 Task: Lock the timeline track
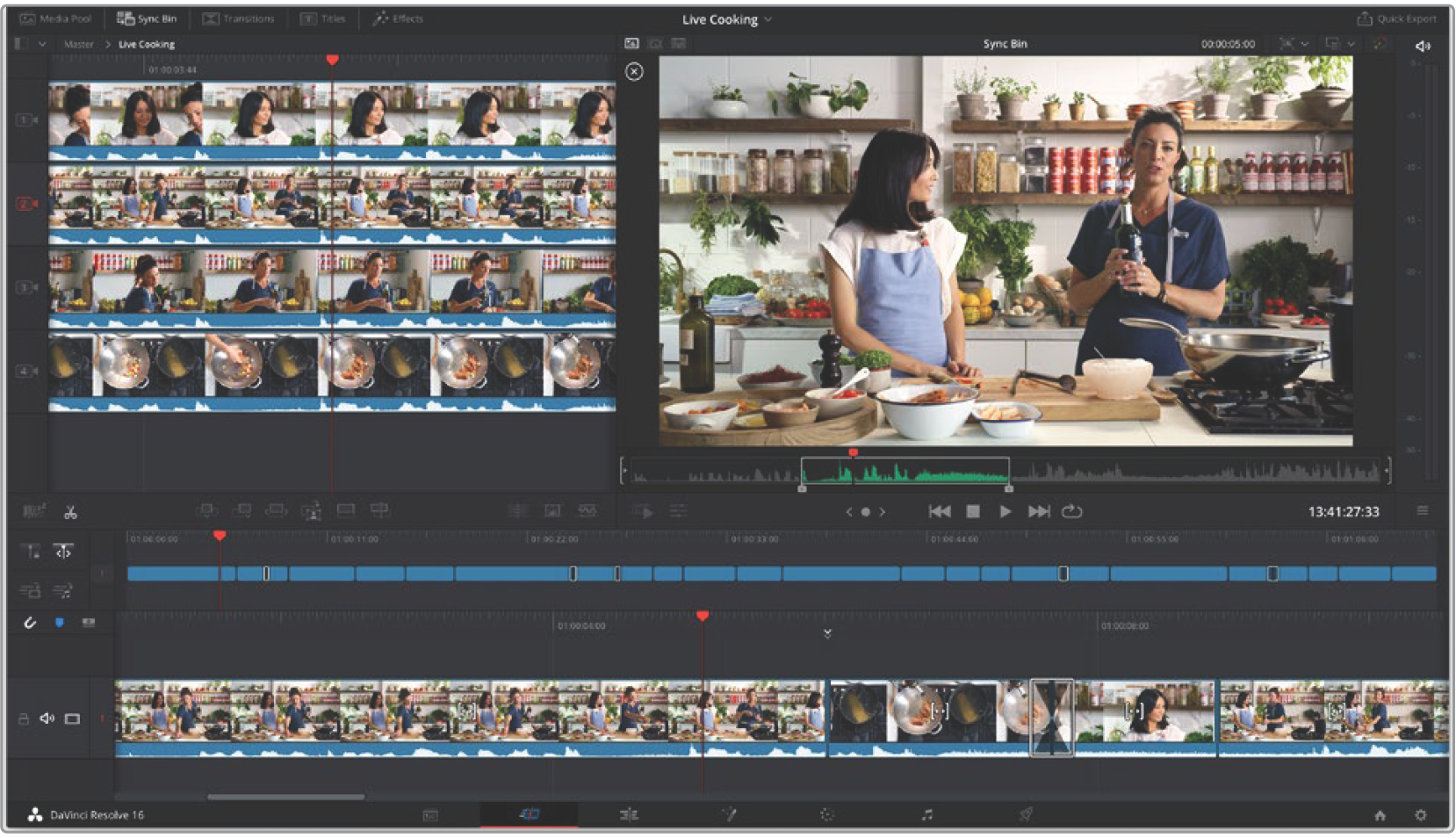[x=24, y=719]
